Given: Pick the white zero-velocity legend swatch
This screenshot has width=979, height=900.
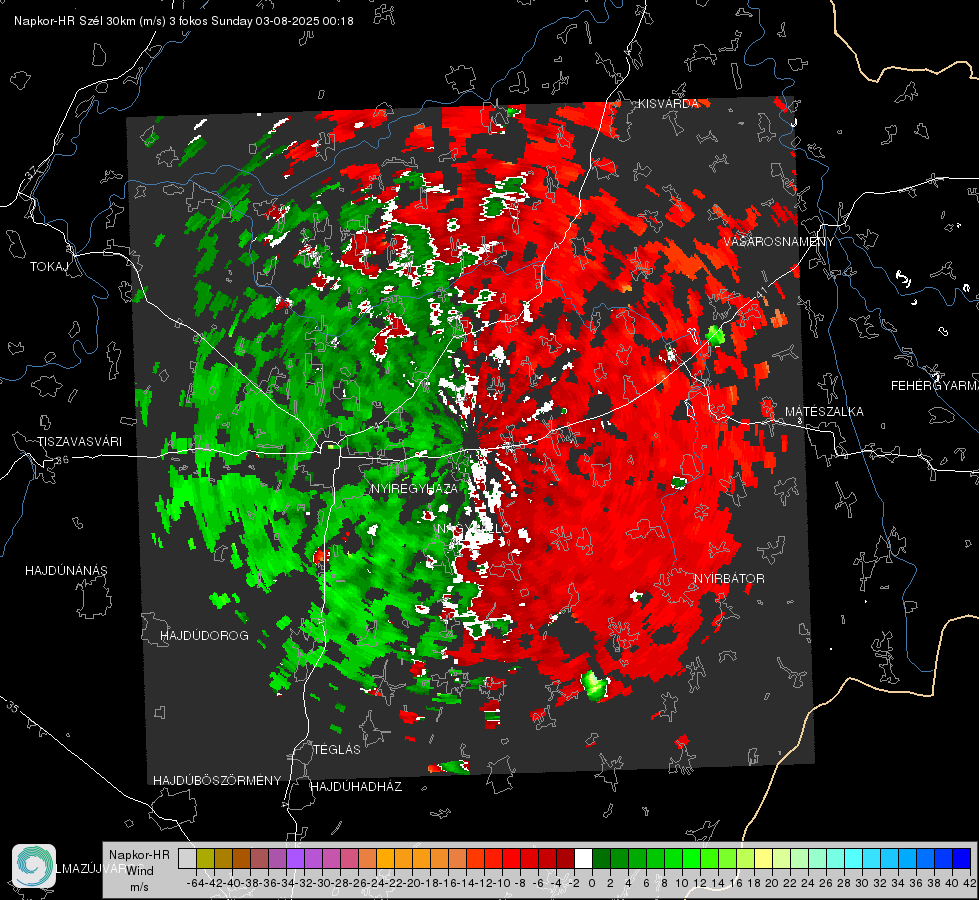Looking at the screenshot, I should click(x=583, y=858).
